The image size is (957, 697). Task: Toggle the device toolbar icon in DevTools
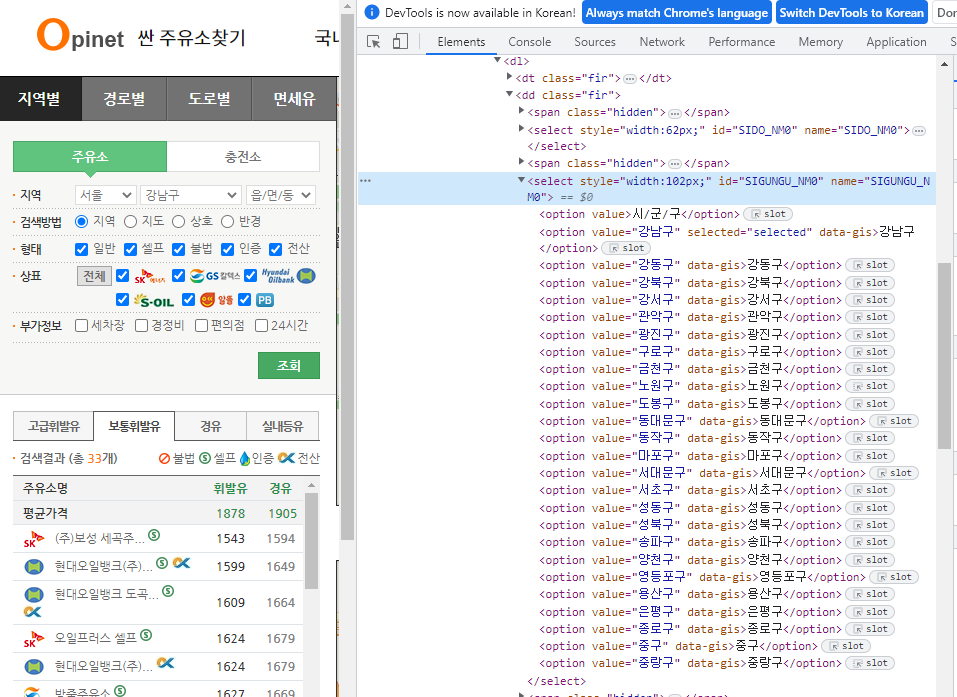click(401, 42)
